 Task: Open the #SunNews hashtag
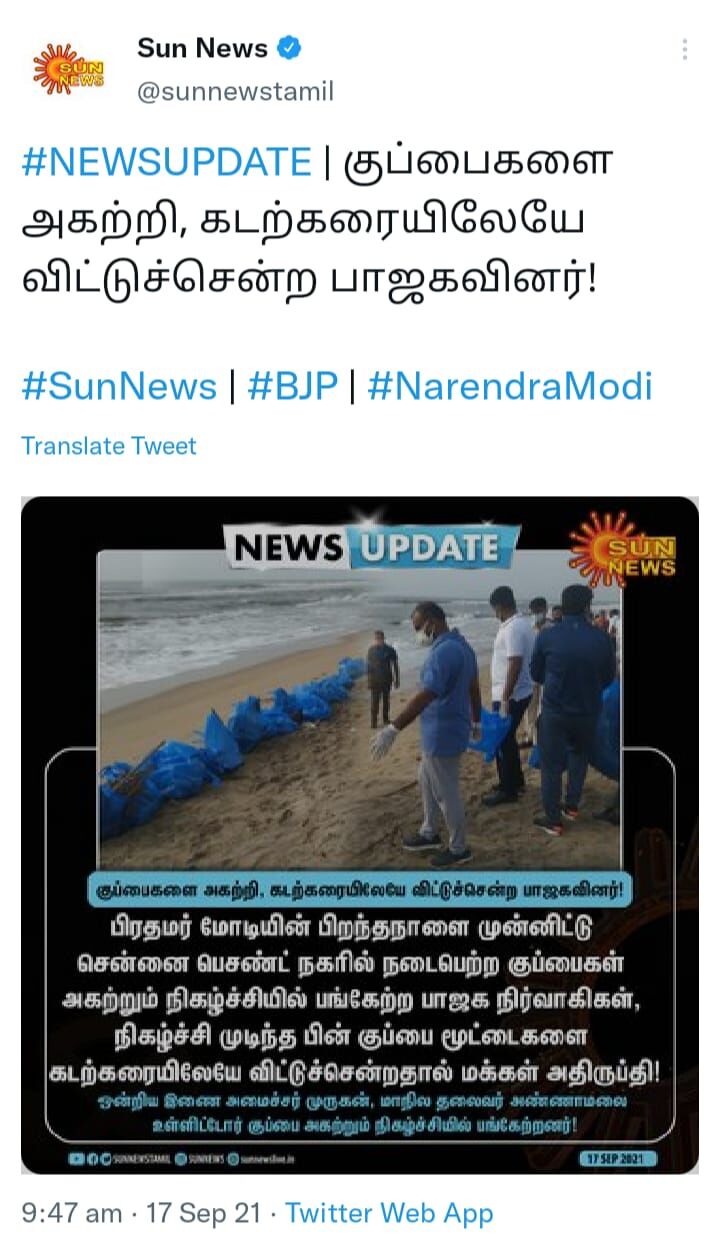[119, 386]
